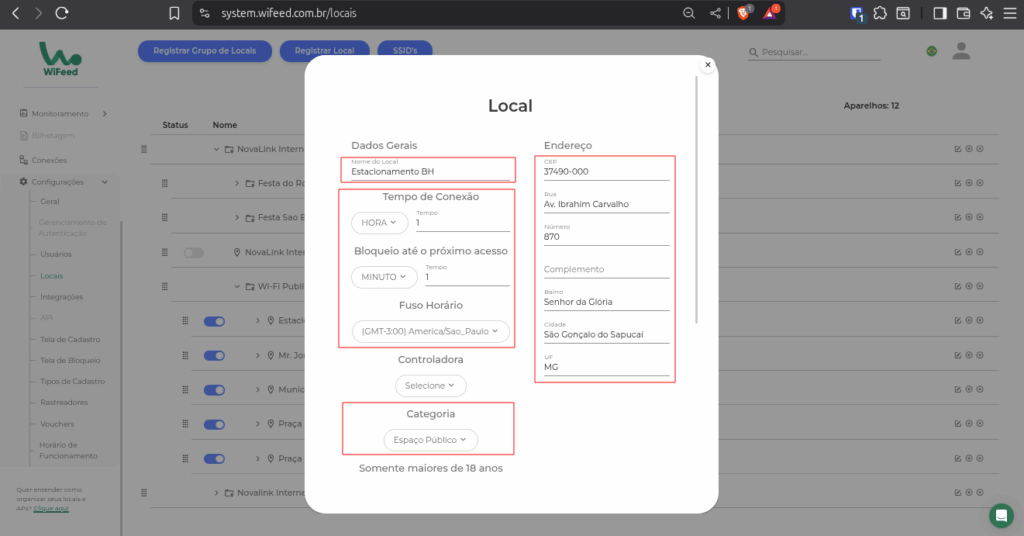Open the browser extensions puzzle icon
Image resolution: width=1024 pixels, height=536 pixels.
(879, 14)
